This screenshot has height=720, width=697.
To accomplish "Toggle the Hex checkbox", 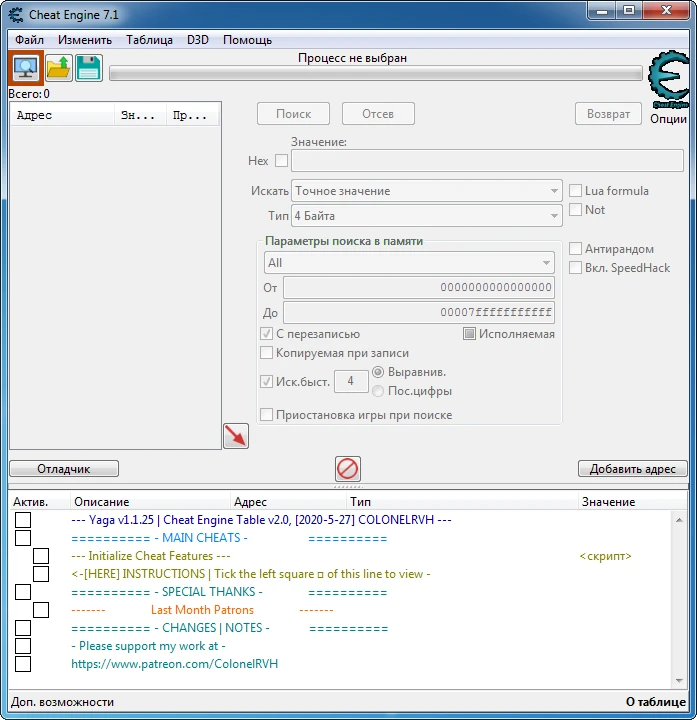I will coord(281,161).
